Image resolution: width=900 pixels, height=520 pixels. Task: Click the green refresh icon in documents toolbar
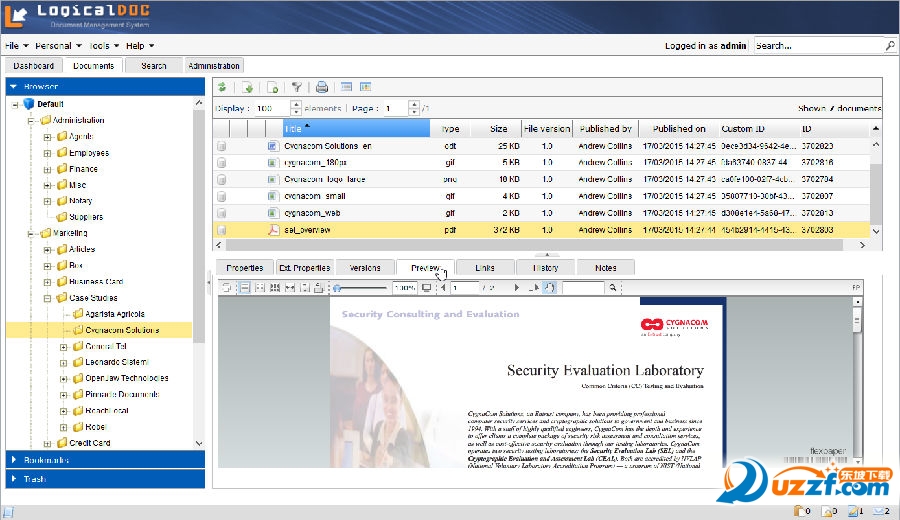222,88
